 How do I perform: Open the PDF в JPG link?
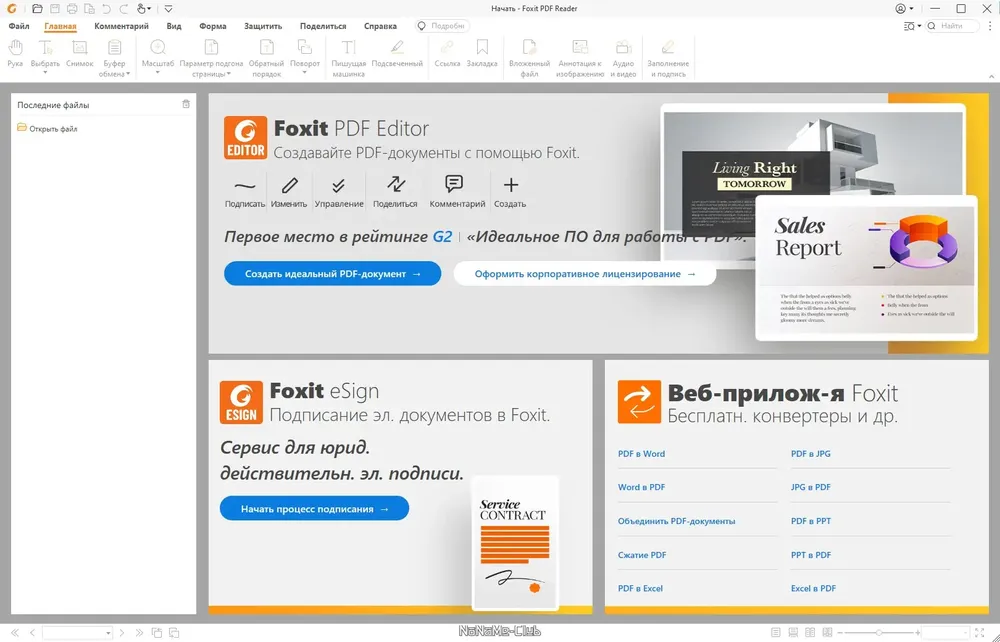[811, 454]
